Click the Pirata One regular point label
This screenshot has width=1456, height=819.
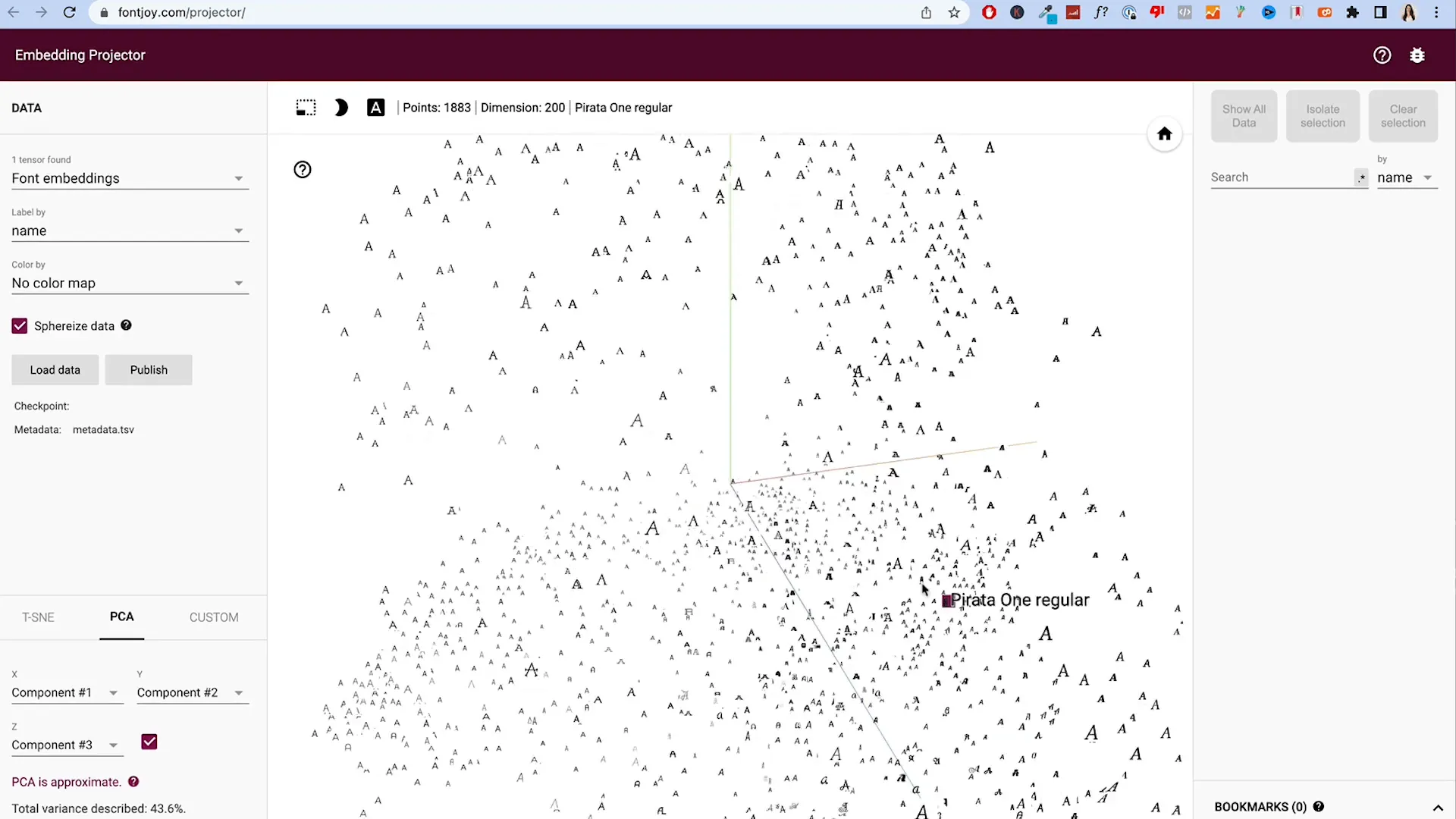[x=1019, y=600]
